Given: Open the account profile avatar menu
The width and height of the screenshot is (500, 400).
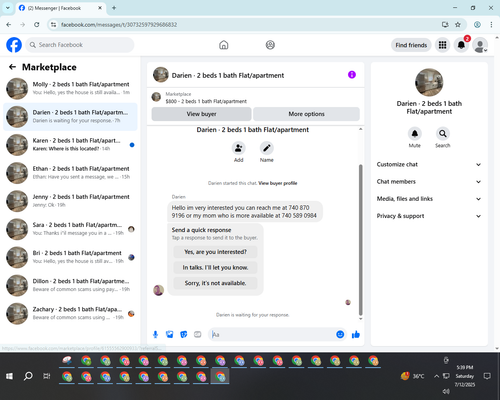Looking at the screenshot, I should [480, 45].
